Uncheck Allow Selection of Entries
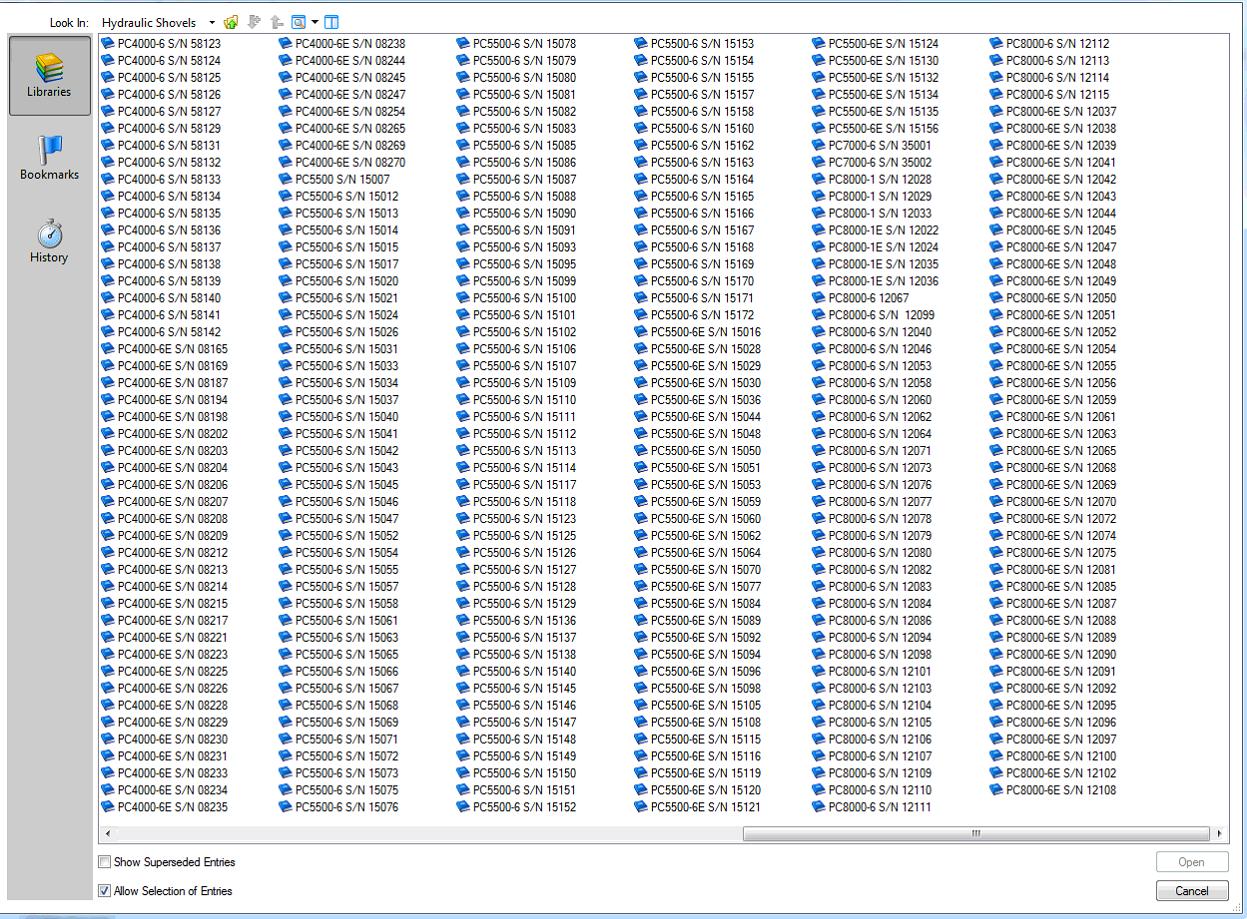The image size is (1247, 919). (105, 891)
